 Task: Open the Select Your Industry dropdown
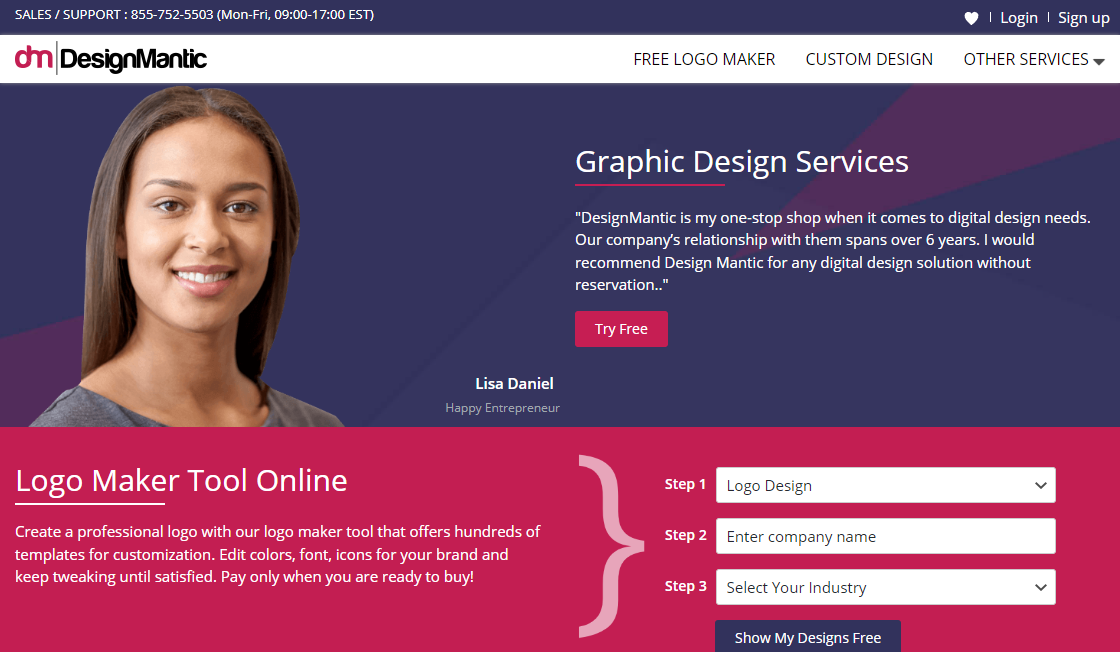click(885, 587)
